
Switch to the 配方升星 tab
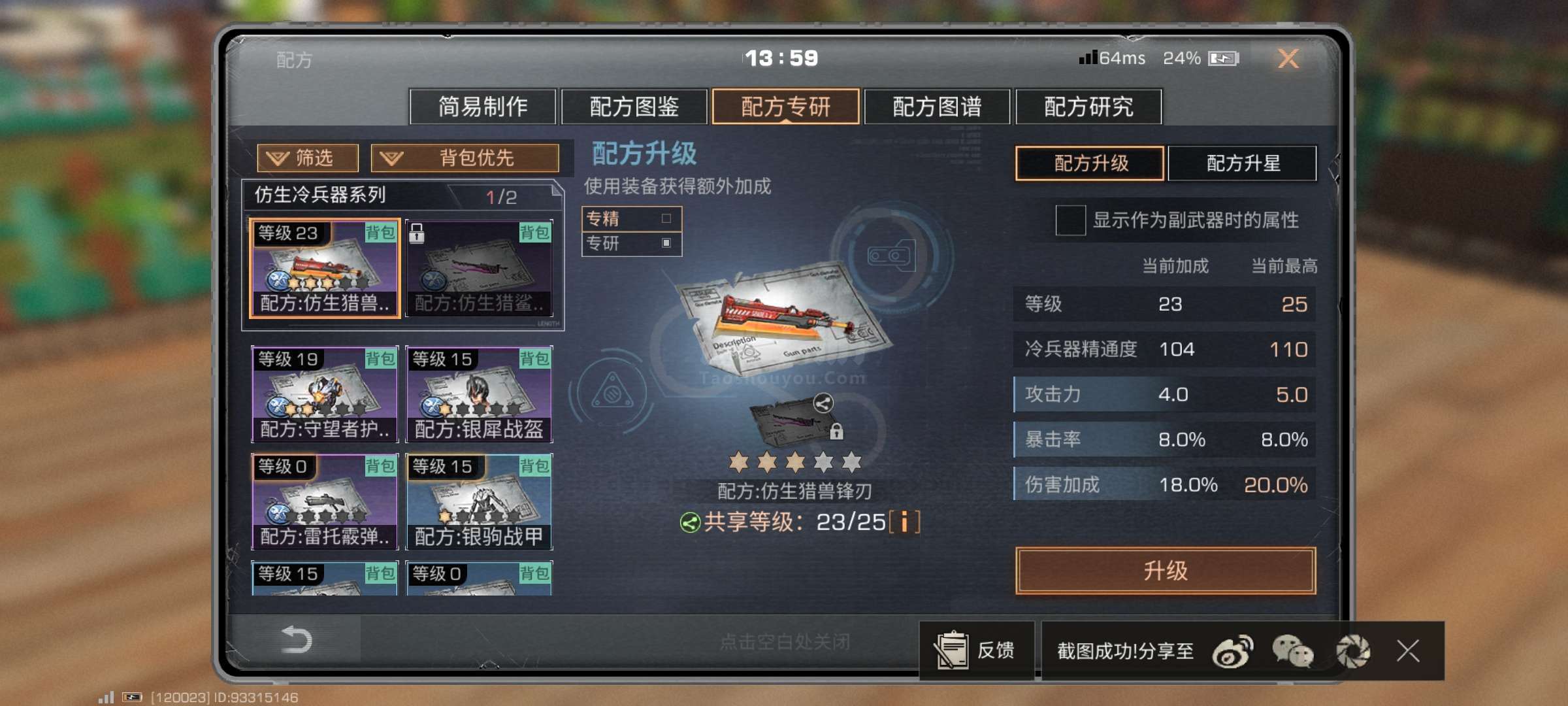coord(1241,163)
